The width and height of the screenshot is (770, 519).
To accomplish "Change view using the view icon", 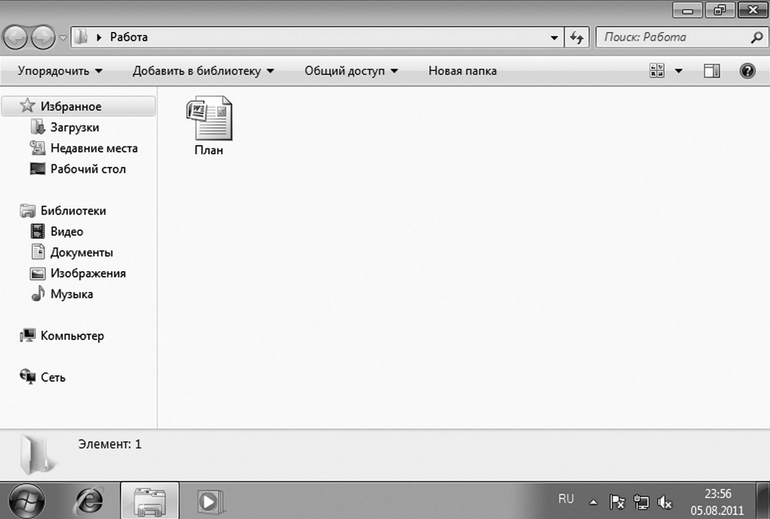I will pos(657,71).
